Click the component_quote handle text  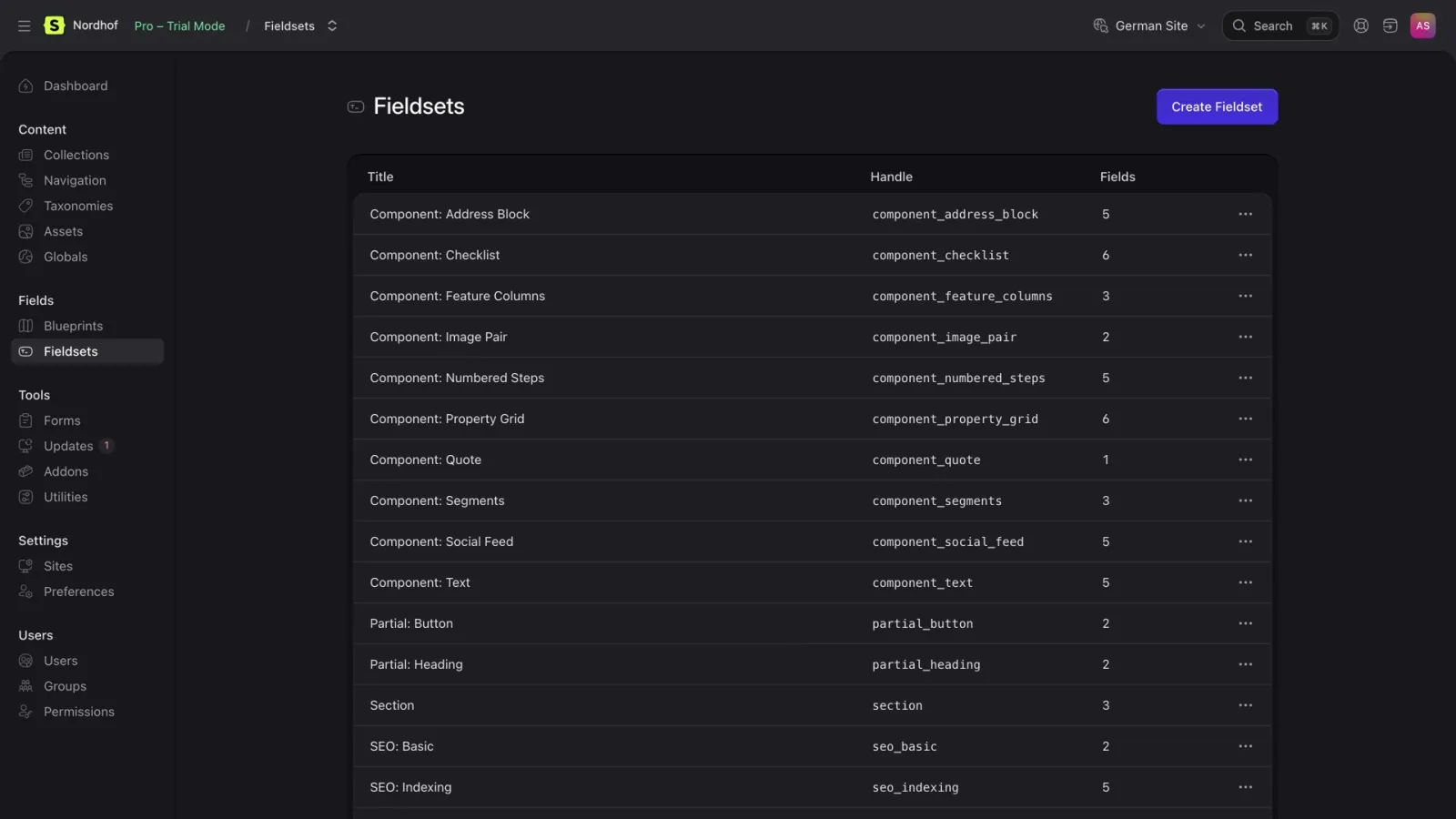pyautogui.click(x=926, y=460)
